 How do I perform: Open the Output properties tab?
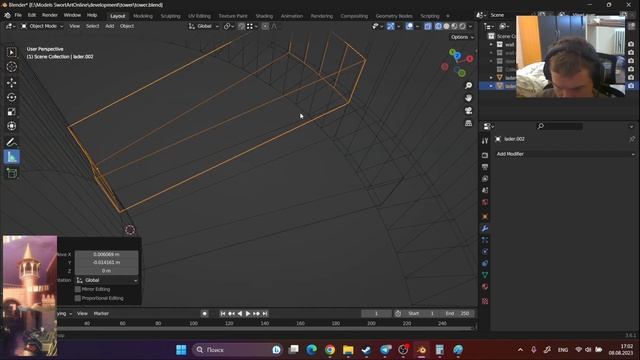tap(485, 167)
